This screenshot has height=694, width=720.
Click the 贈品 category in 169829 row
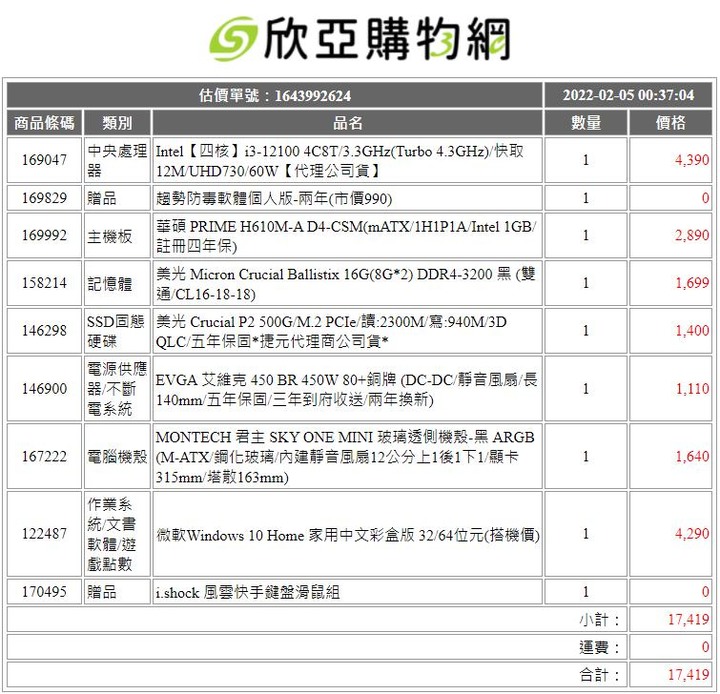[117, 198]
